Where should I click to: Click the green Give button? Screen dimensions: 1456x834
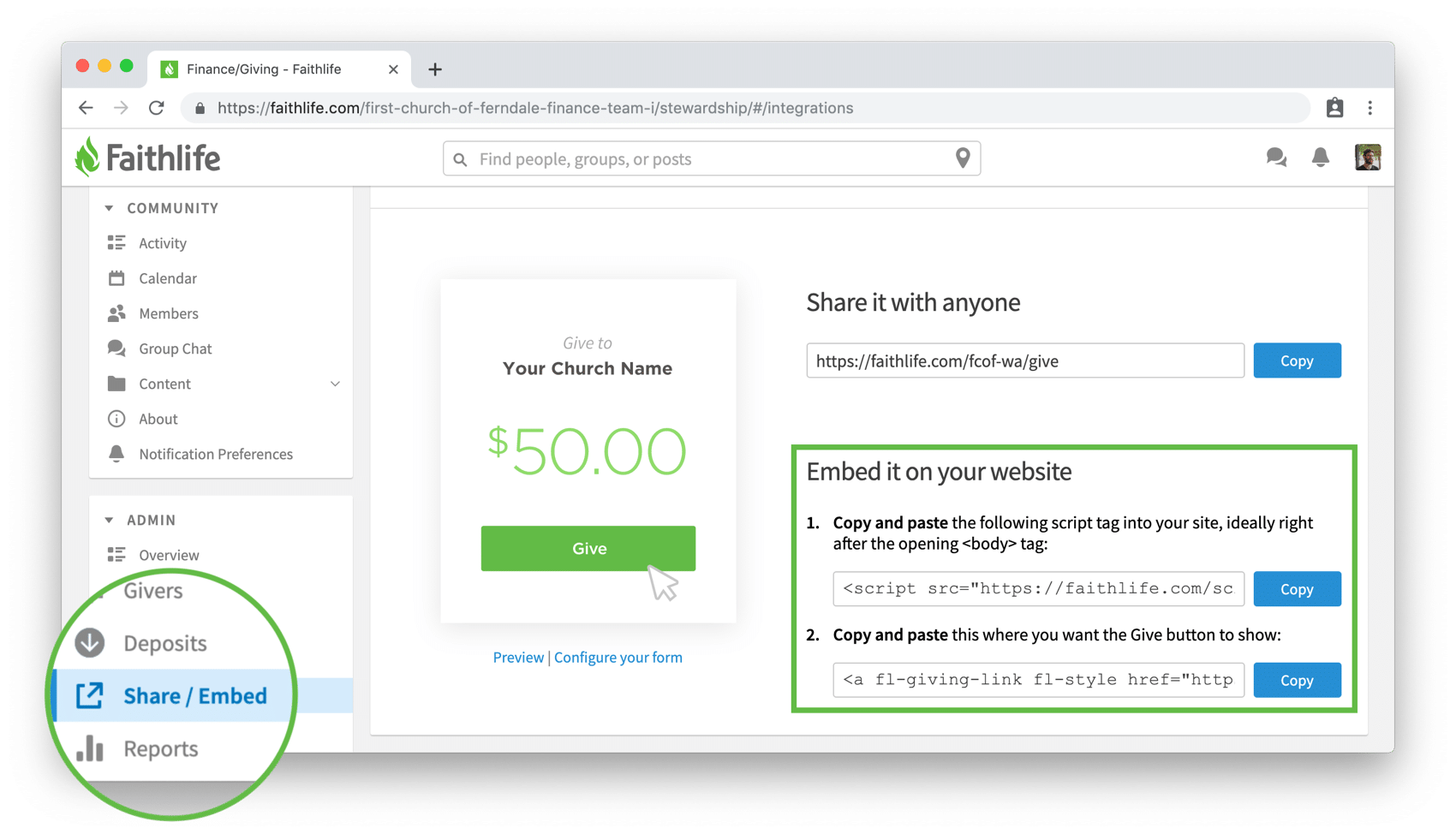[588, 548]
